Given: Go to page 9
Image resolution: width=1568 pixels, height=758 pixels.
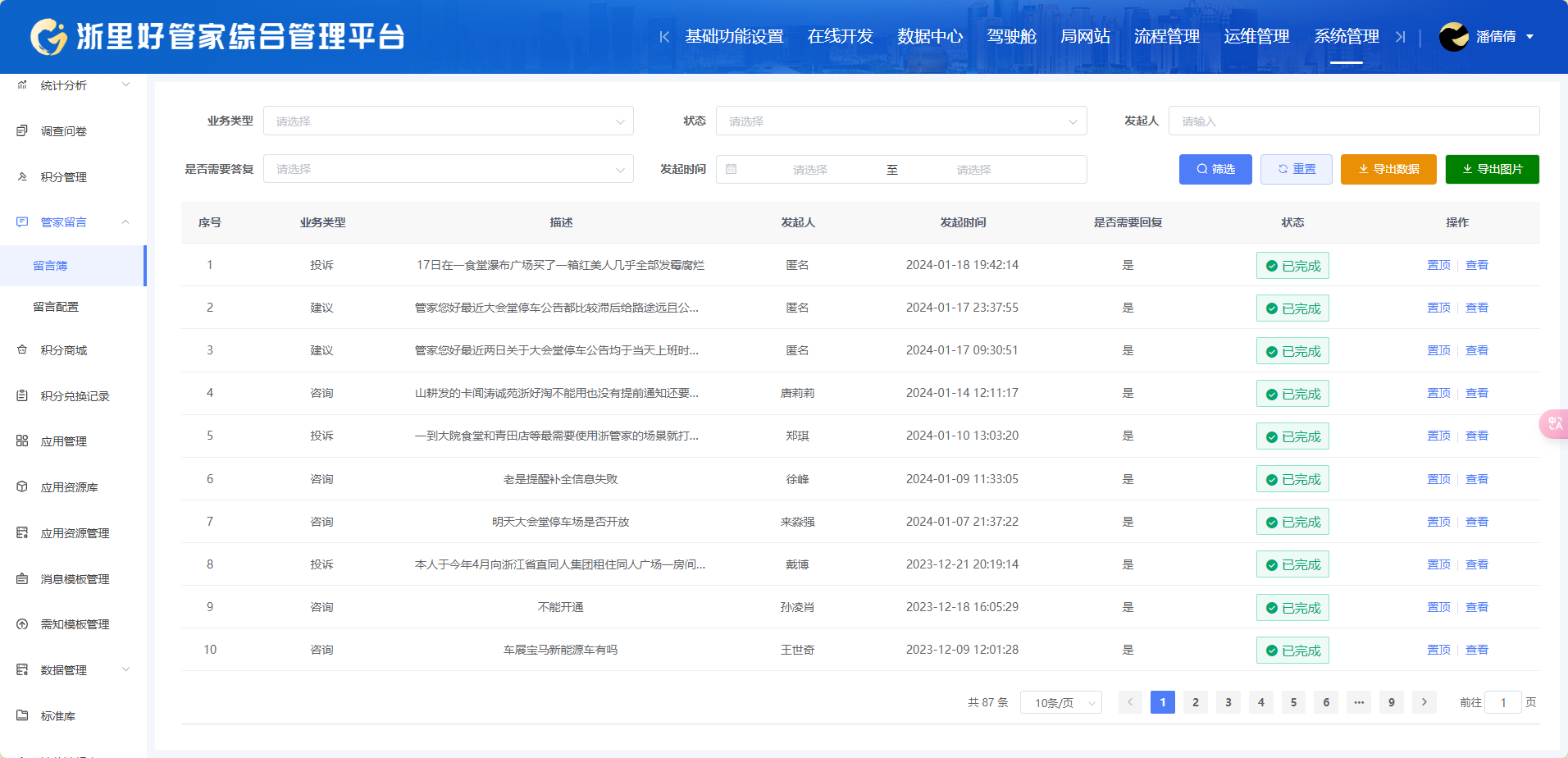Looking at the screenshot, I should tap(1392, 702).
